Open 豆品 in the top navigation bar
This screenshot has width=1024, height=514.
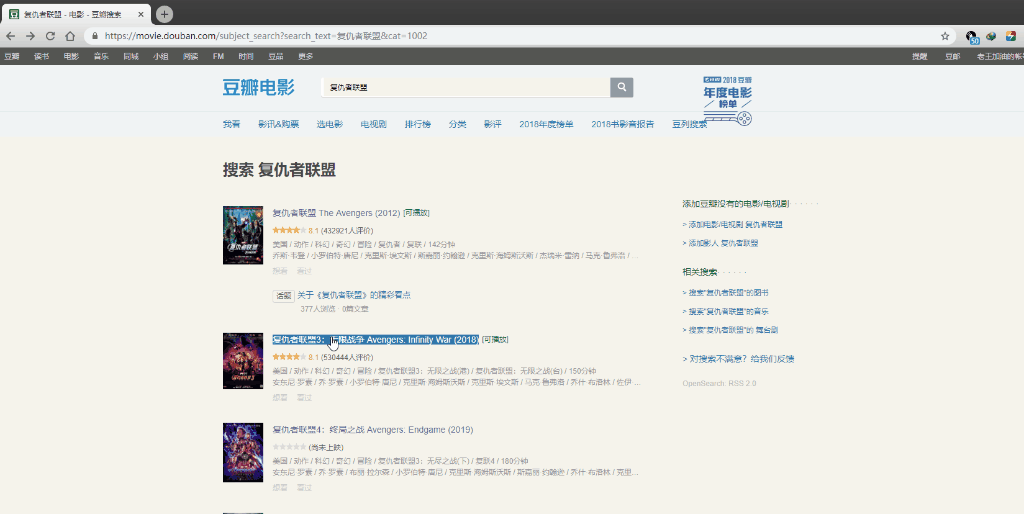point(276,56)
